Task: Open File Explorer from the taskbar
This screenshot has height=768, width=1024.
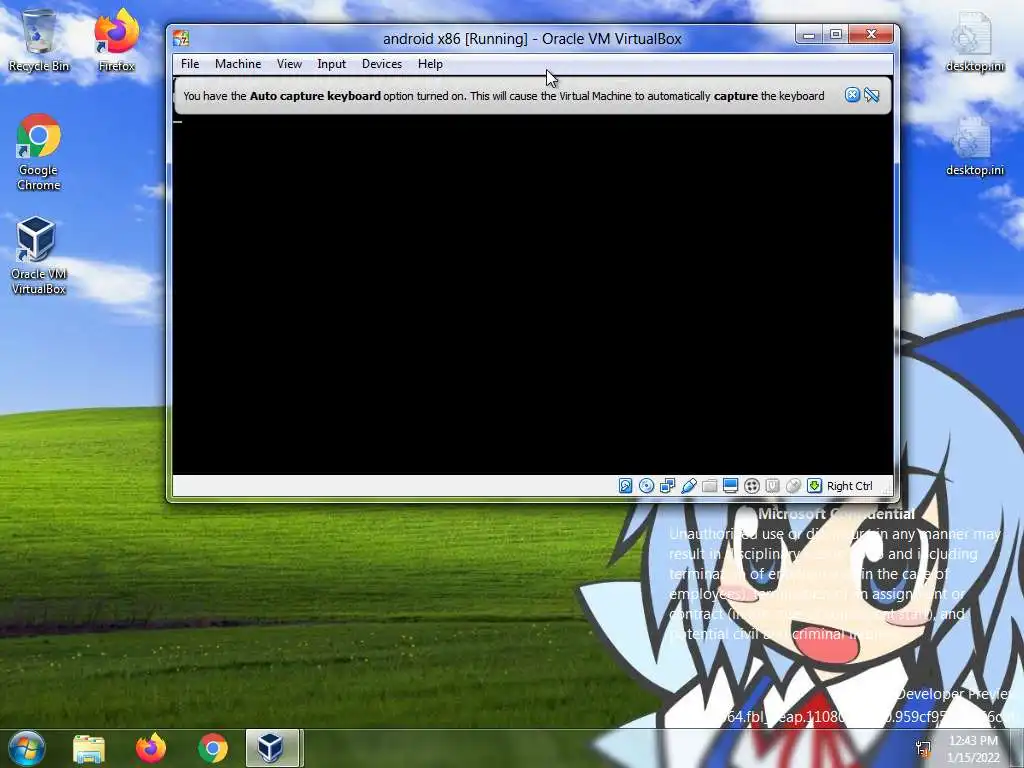Action: coord(89,748)
